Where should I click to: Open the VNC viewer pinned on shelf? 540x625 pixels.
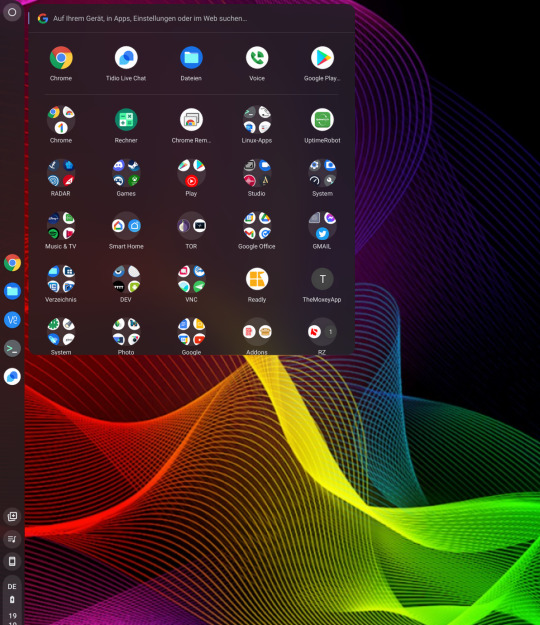(x=12, y=320)
